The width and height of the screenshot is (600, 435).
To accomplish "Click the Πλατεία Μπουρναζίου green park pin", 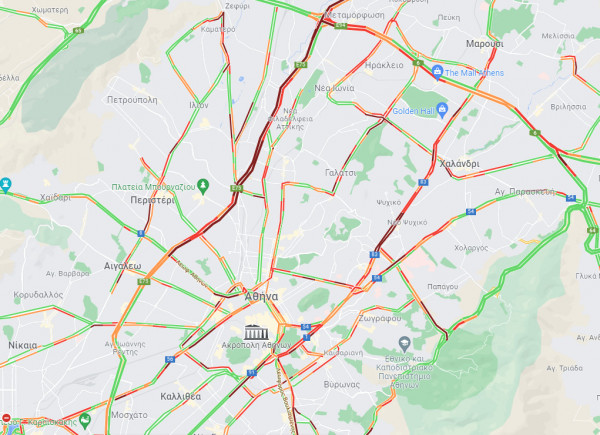I will click(203, 186).
